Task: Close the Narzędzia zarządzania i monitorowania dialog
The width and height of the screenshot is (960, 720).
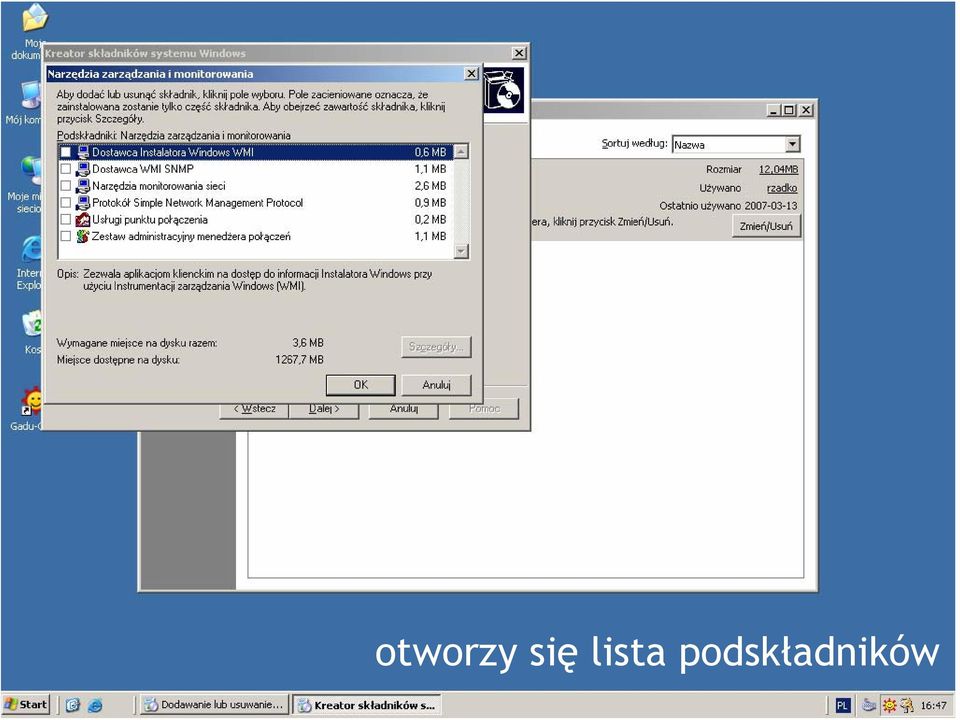Action: point(471,74)
